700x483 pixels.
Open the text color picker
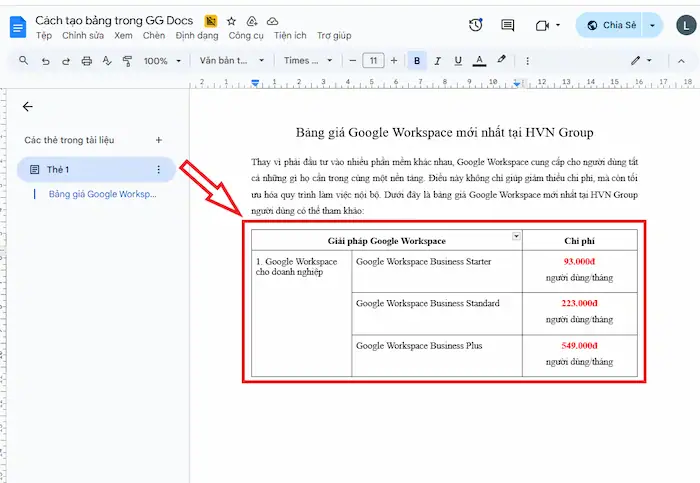click(480, 61)
